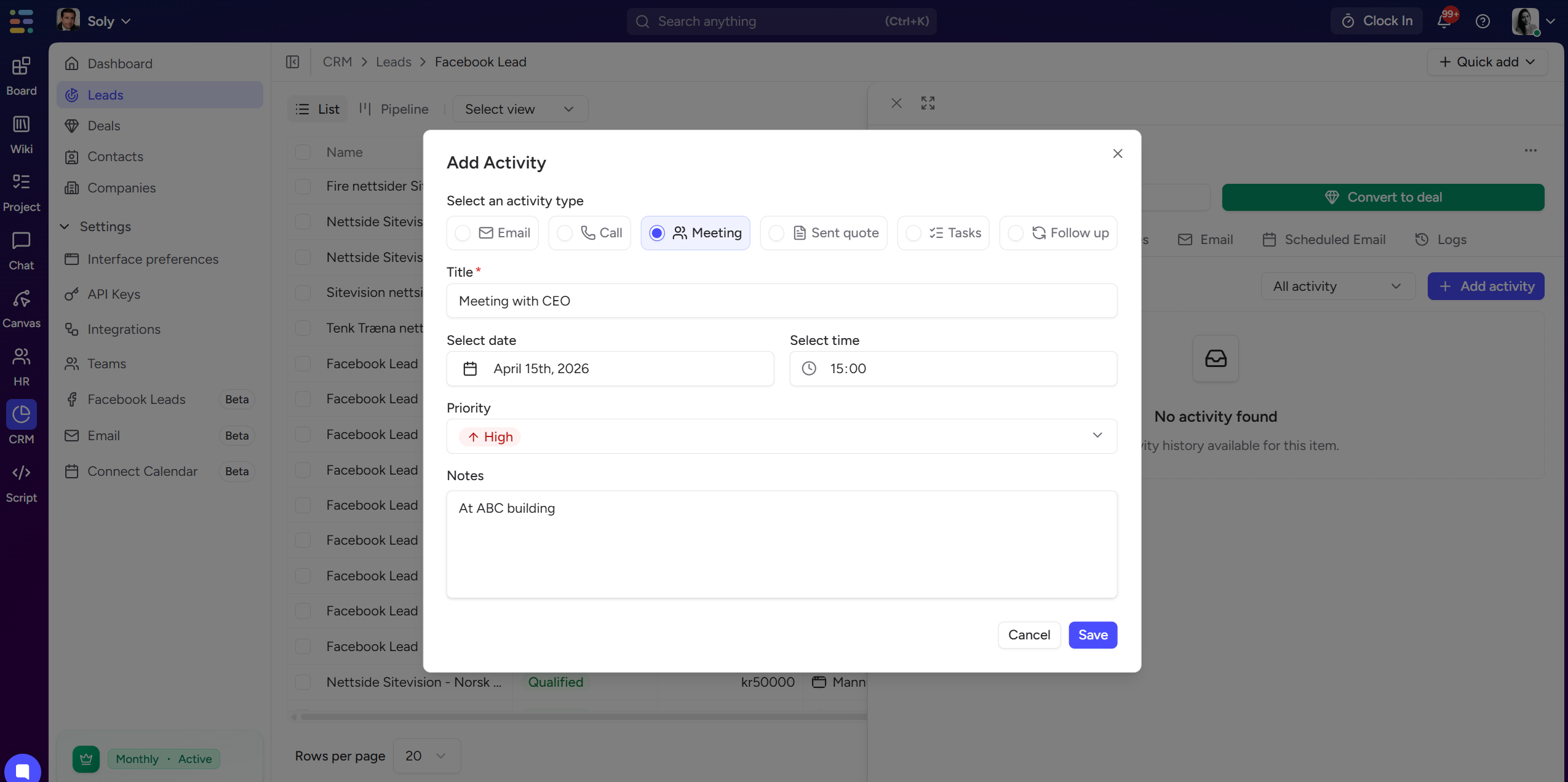Open Deals in the CRM menu
This screenshot has width=1568, height=782.
[x=103, y=126]
